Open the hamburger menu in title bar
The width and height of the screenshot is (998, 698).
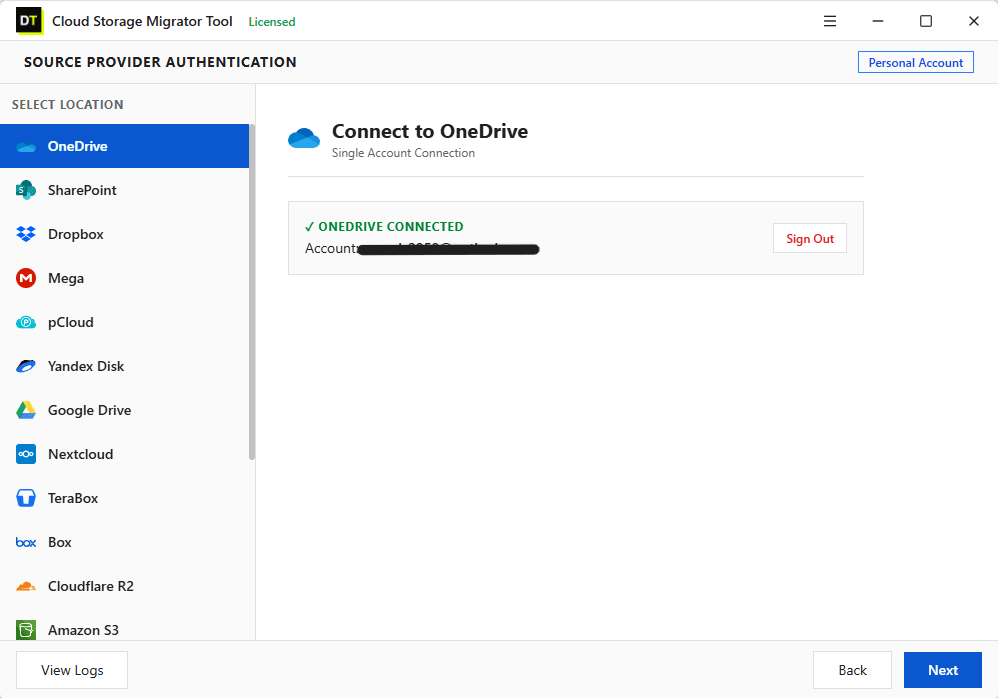coord(830,21)
